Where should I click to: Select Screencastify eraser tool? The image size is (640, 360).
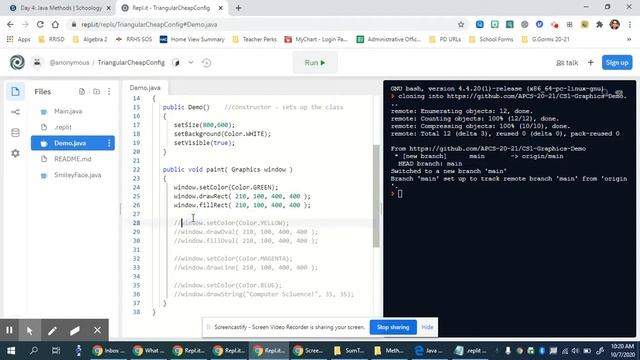tap(75, 330)
